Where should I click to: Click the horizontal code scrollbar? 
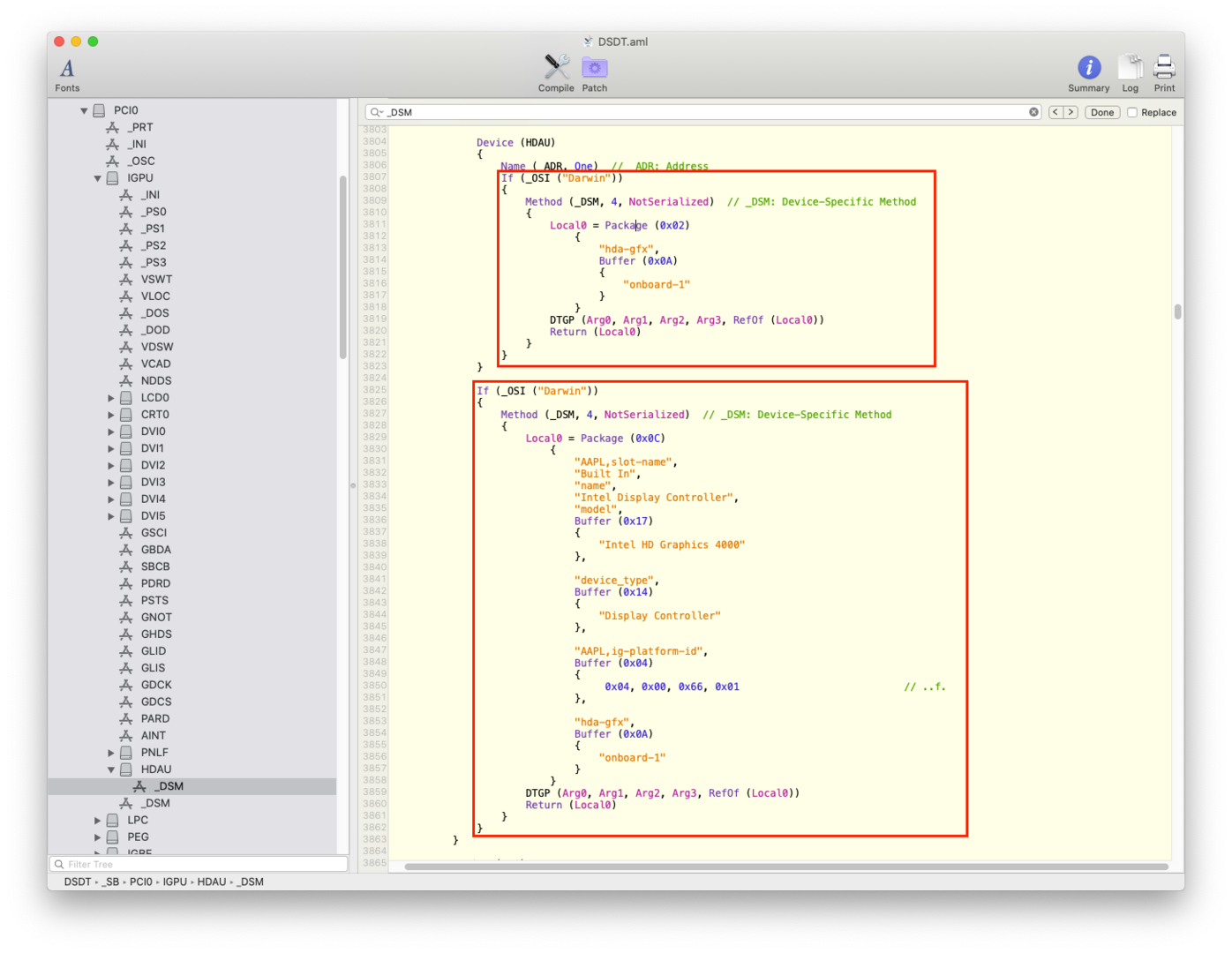pos(785,867)
